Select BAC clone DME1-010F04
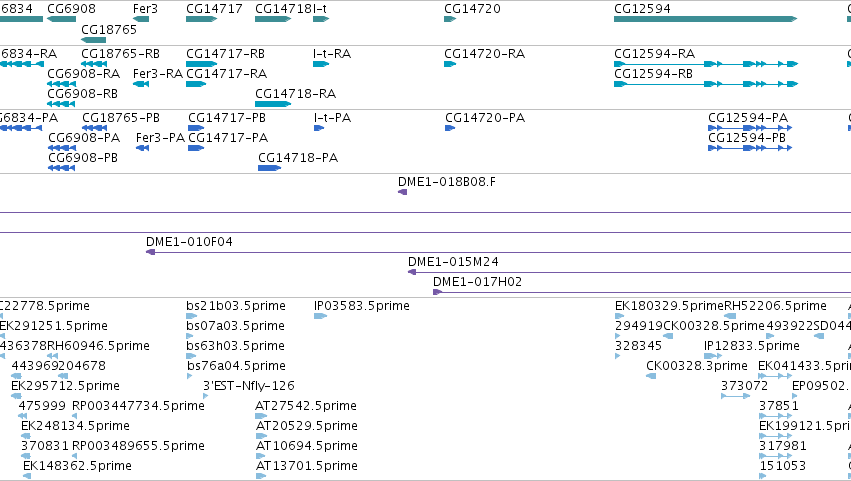This screenshot has width=851, height=481. [189, 242]
